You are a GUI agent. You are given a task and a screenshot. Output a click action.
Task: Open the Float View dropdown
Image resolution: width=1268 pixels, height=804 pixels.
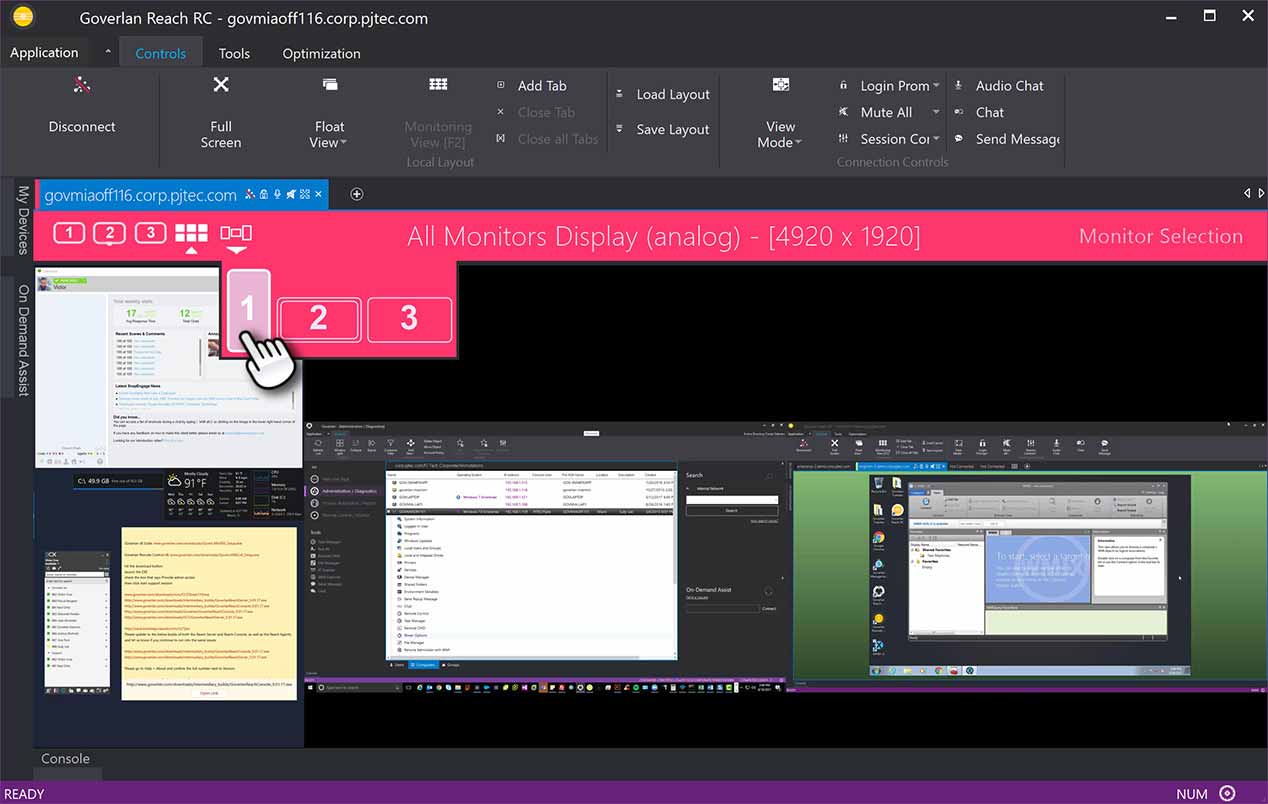click(x=329, y=112)
